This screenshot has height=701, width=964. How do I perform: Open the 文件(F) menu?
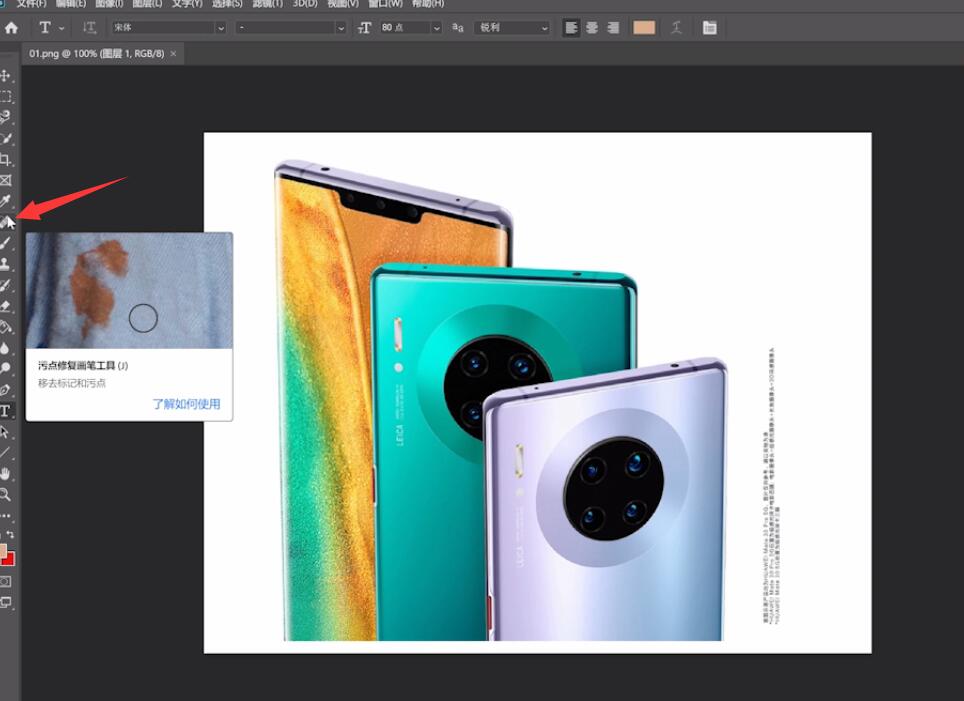31,3
